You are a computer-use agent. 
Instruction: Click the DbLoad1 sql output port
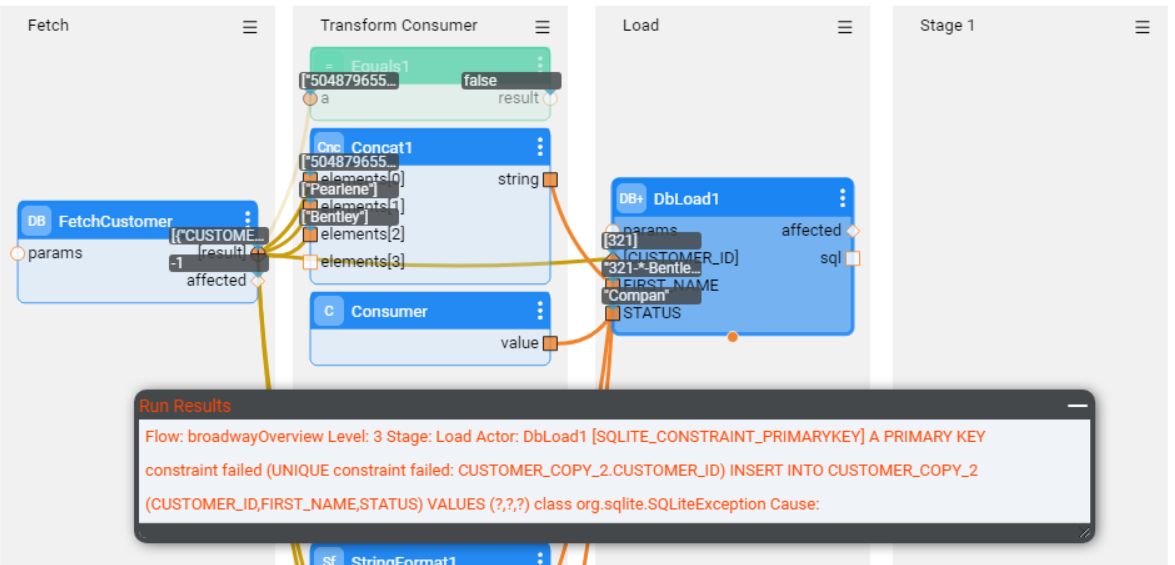tap(852, 259)
